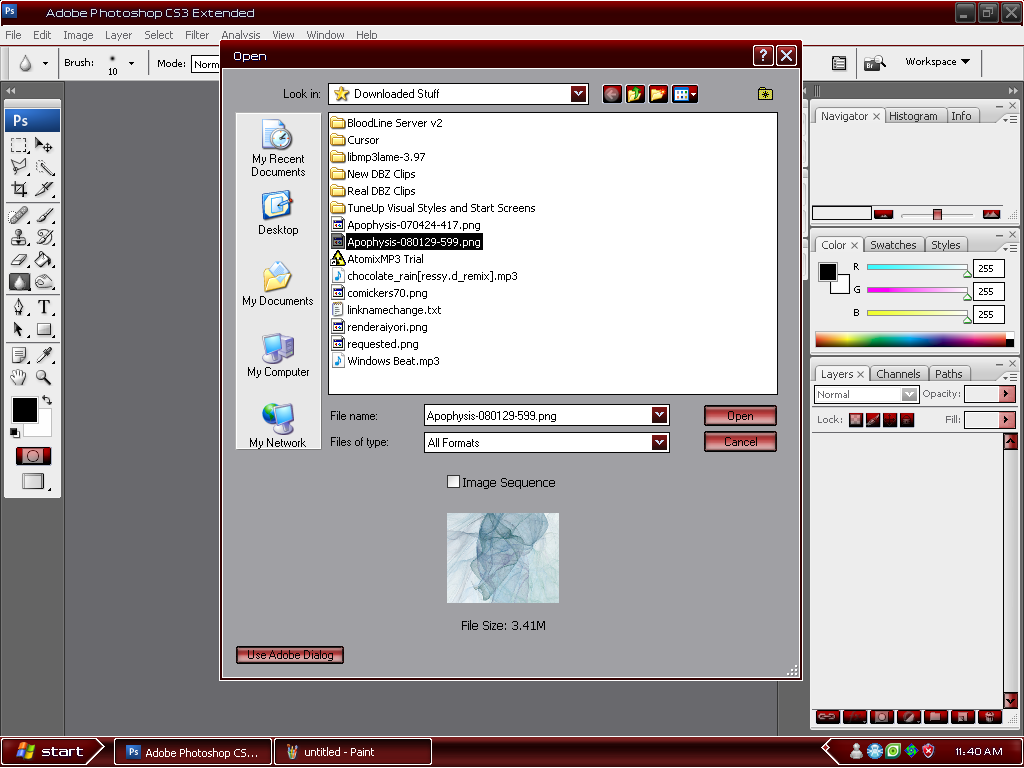This screenshot has width=1024, height=768.
Task: Open the File menu
Action: [13, 35]
